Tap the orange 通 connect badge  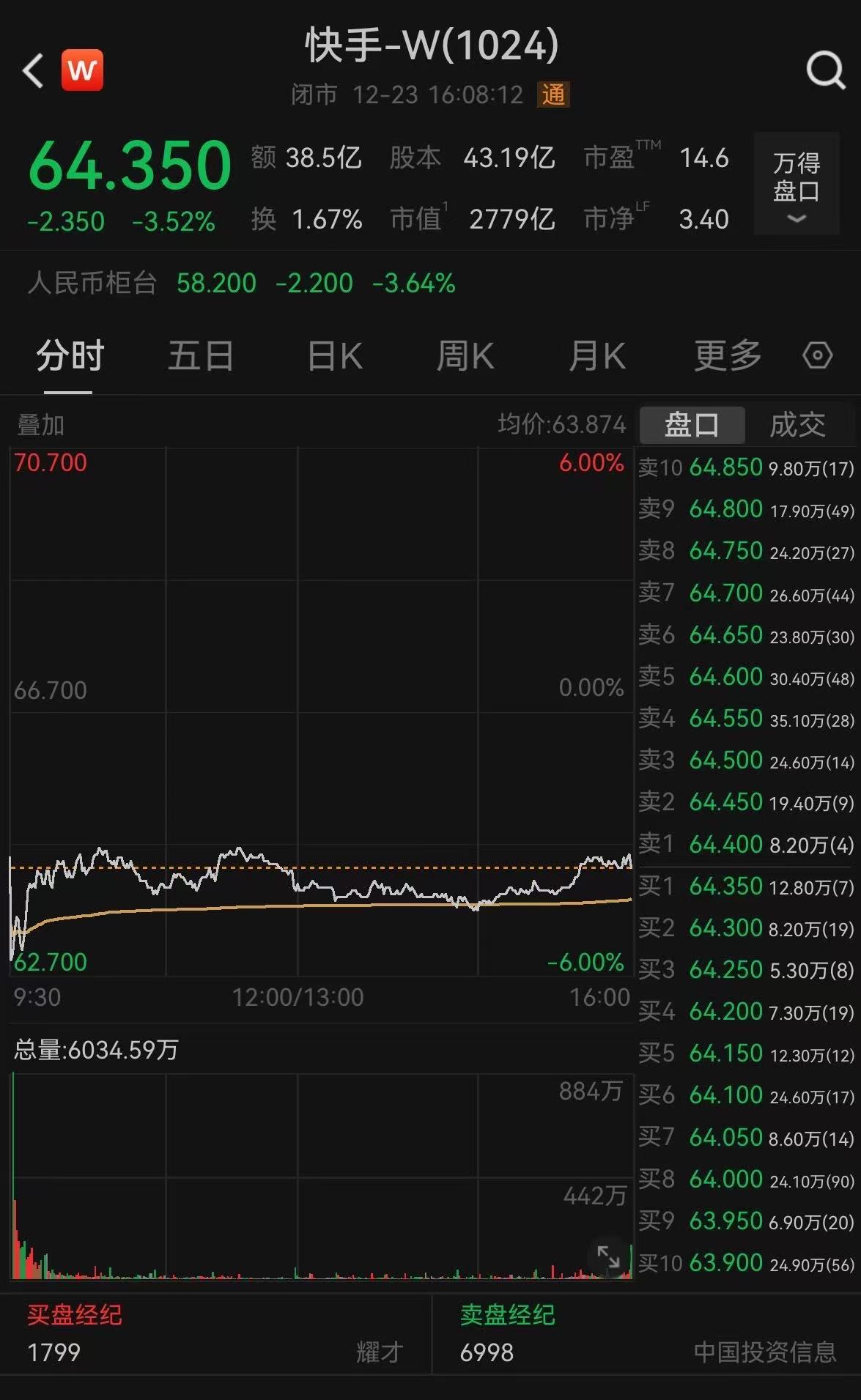(553, 95)
